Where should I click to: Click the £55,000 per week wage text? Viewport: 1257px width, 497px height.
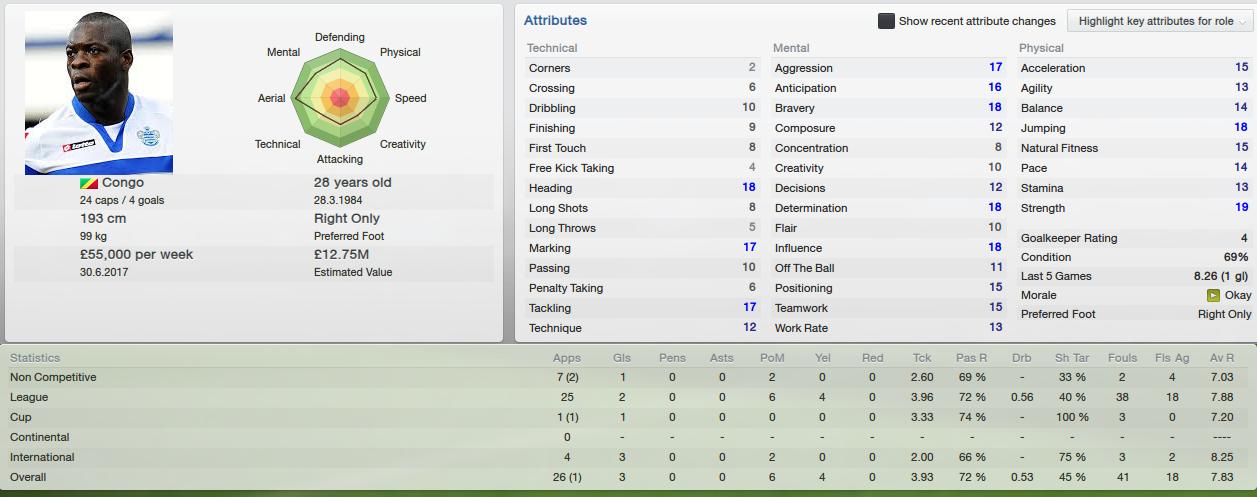tap(137, 254)
